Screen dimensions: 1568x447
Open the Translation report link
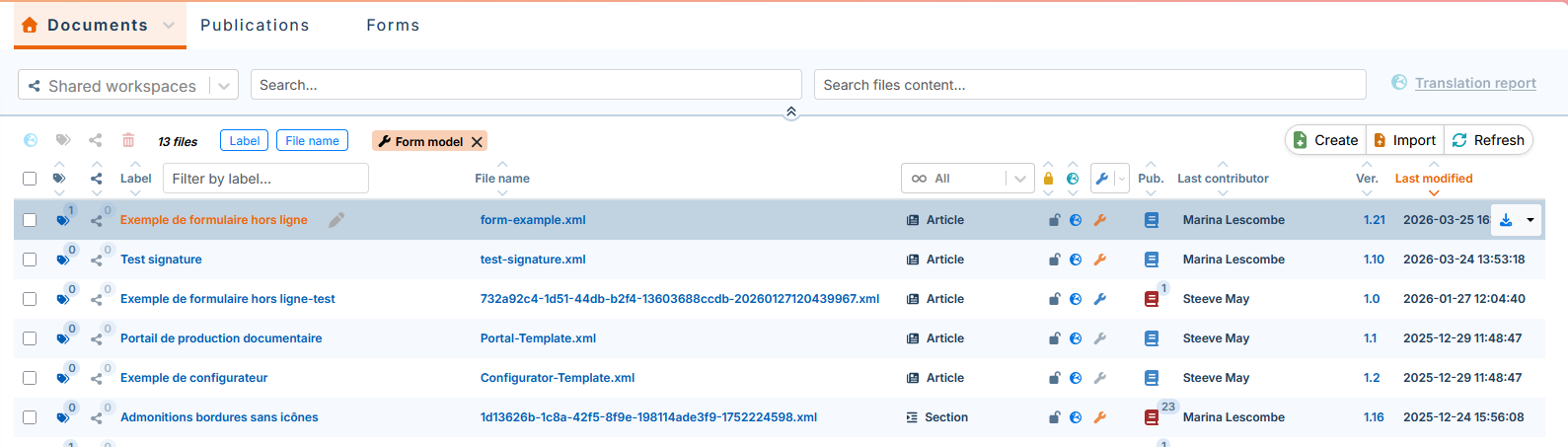coord(1475,83)
